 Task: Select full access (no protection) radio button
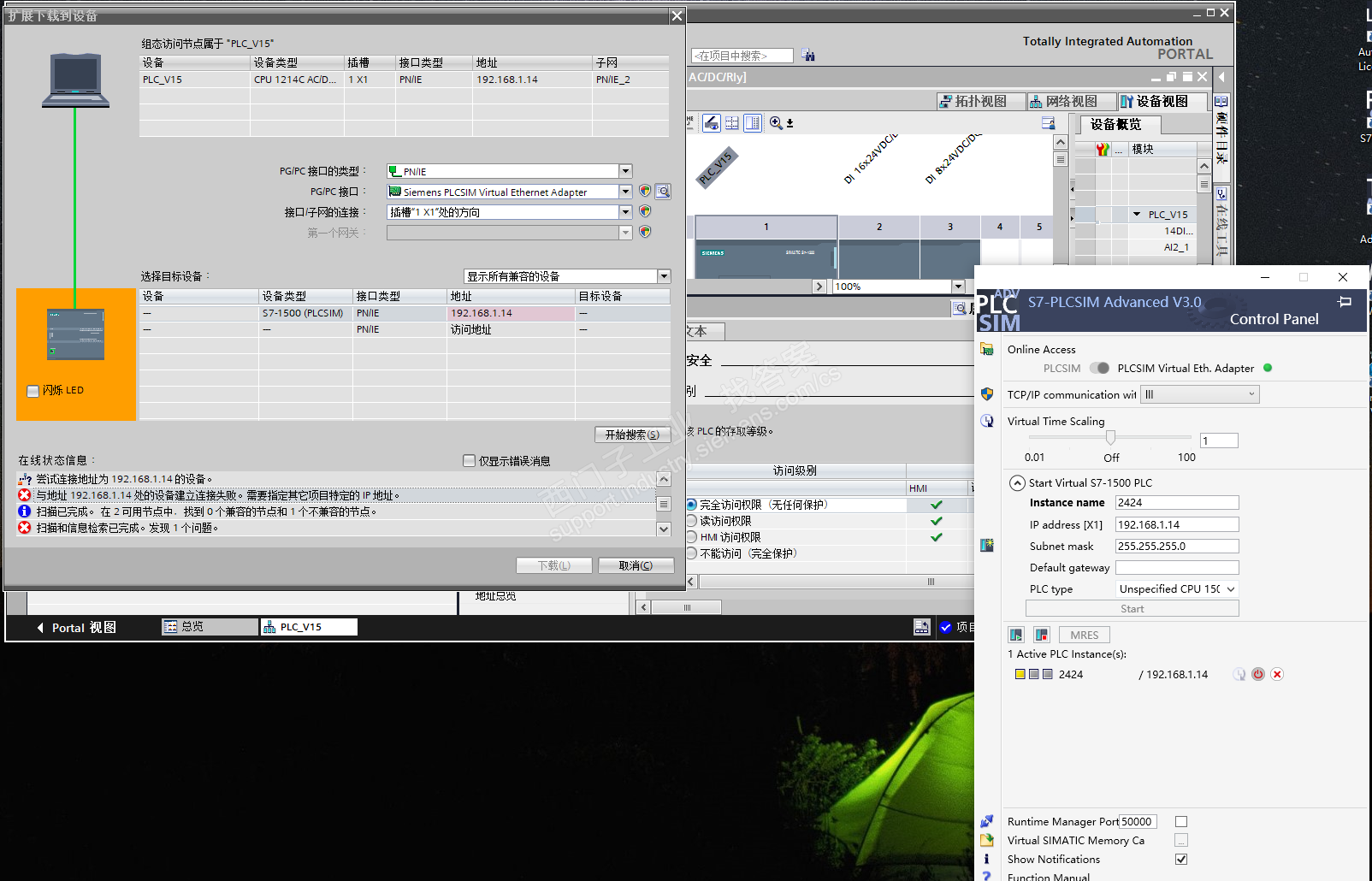click(691, 505)
